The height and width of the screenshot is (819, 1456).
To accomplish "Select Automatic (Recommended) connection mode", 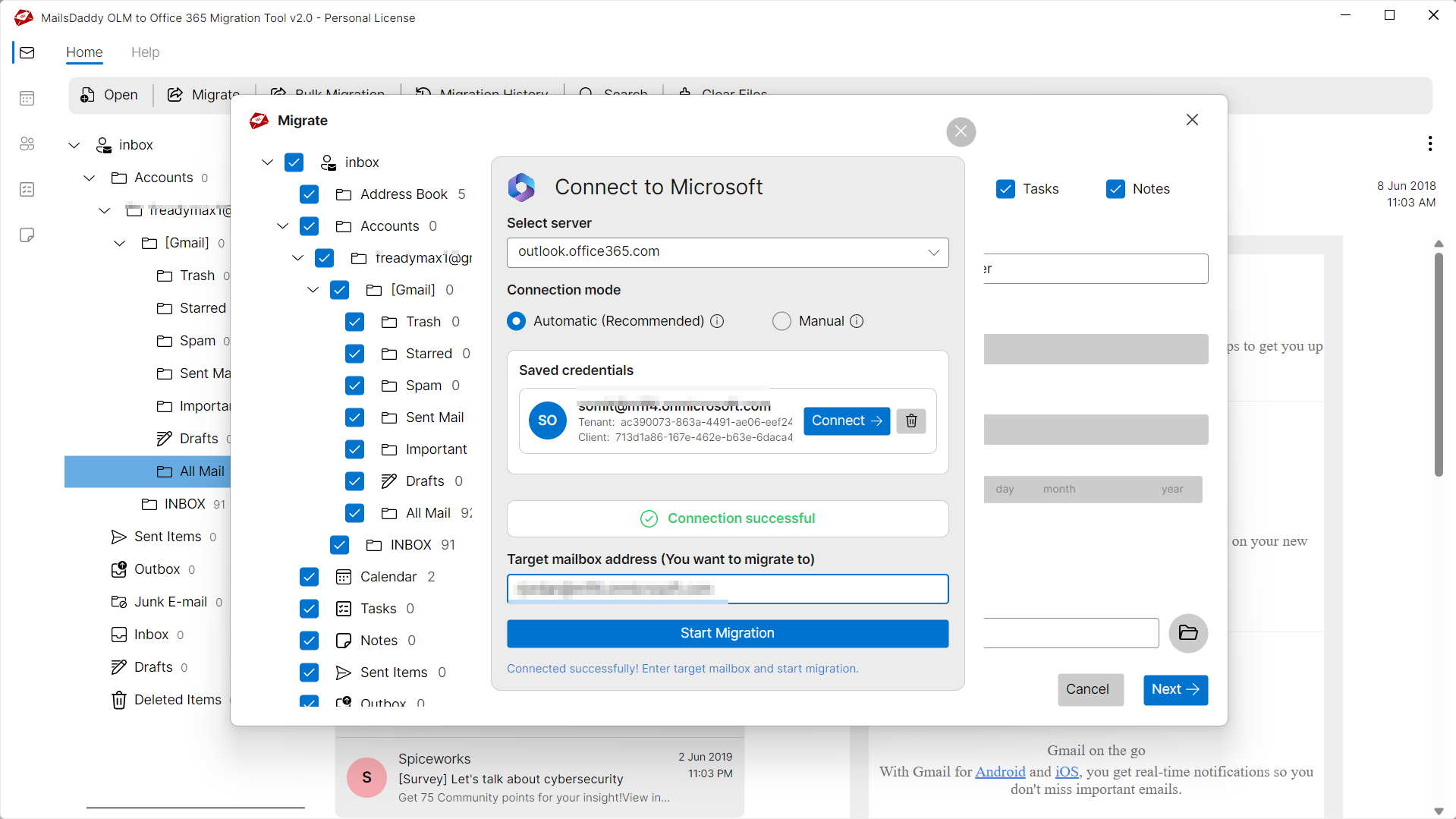I will click(516, 321).
